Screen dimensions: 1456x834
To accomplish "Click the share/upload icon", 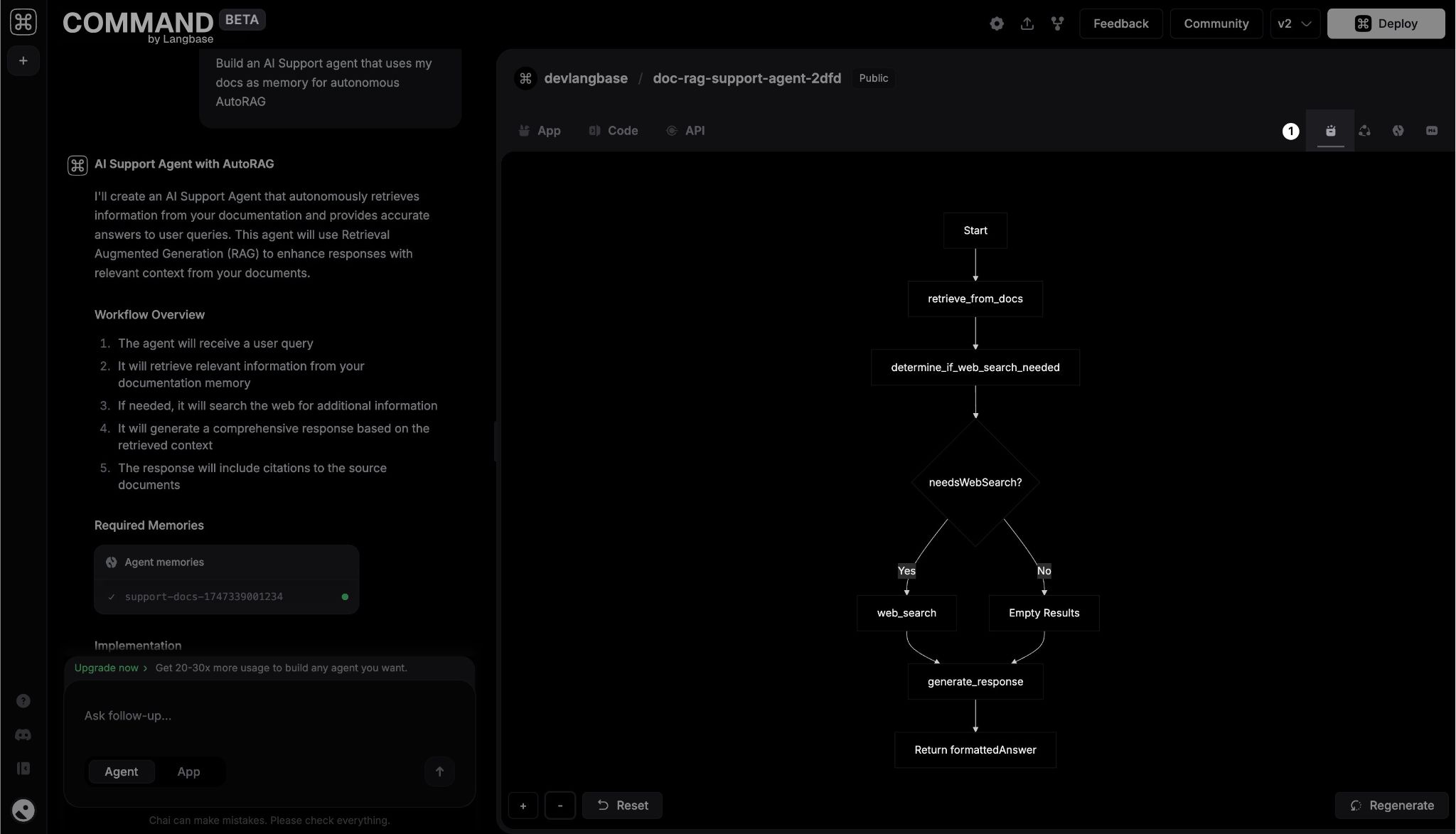I will 1027,23.
